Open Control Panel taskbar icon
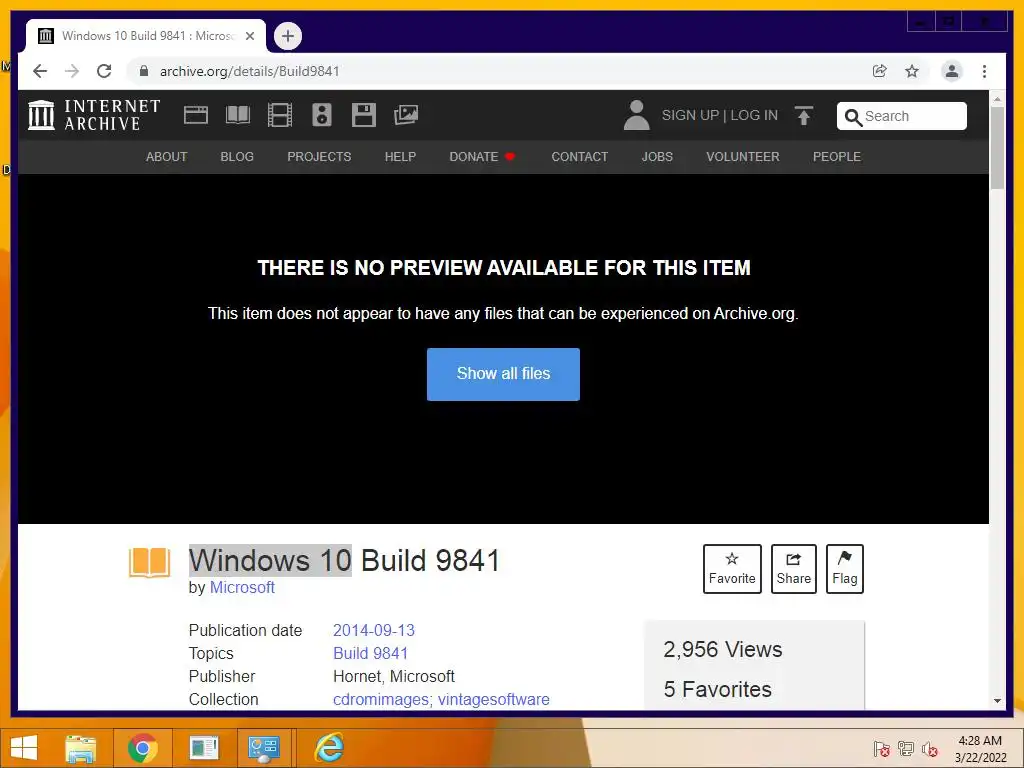The height and width of the screenshot is (768, 1024). (x=264, y=748)
